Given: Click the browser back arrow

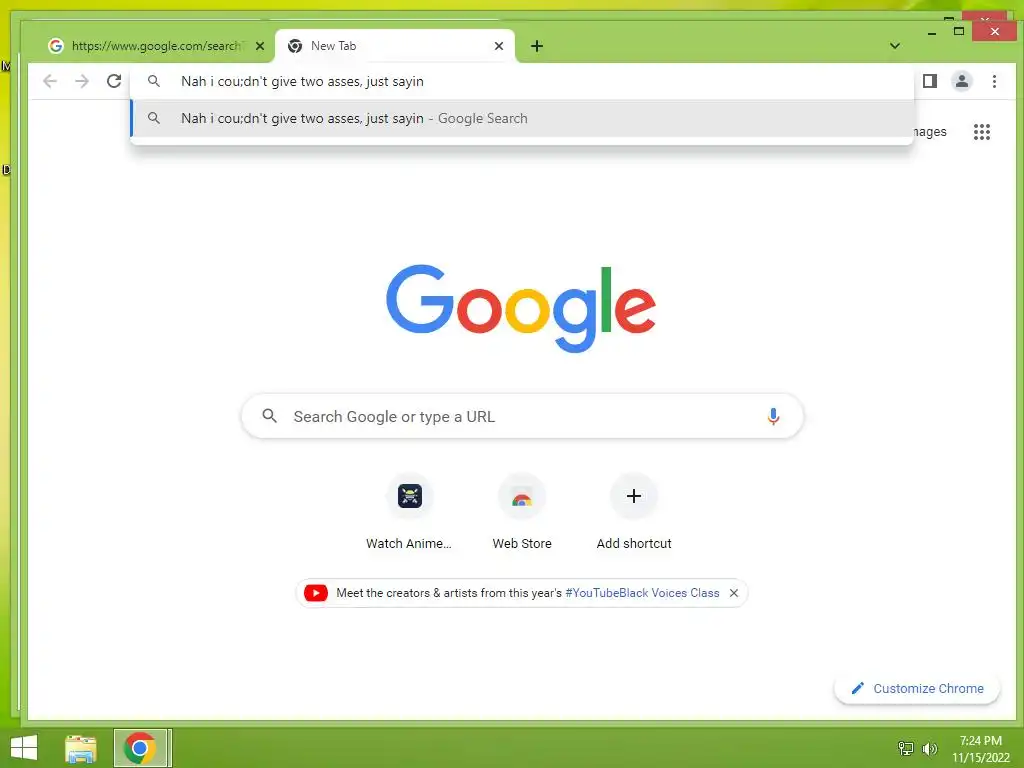Looking at the screenshot, I should [50, 81].
